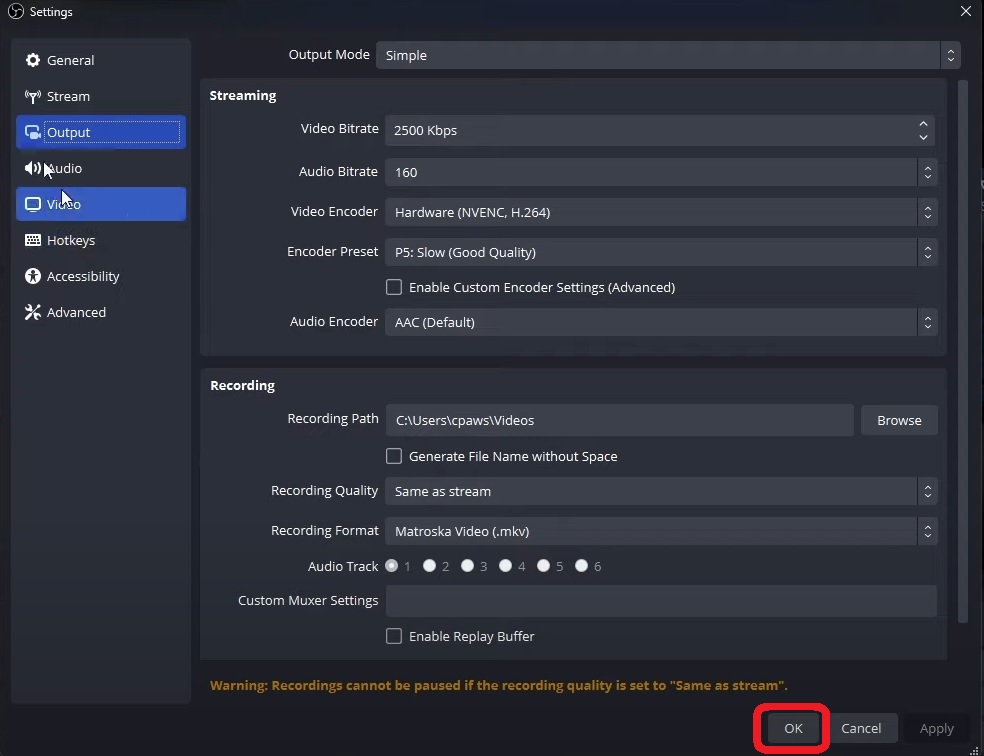The height and width of the screenshot is (756, 984).
Task: Click the Custom Muxer Settings field
Action: (661, 601)
